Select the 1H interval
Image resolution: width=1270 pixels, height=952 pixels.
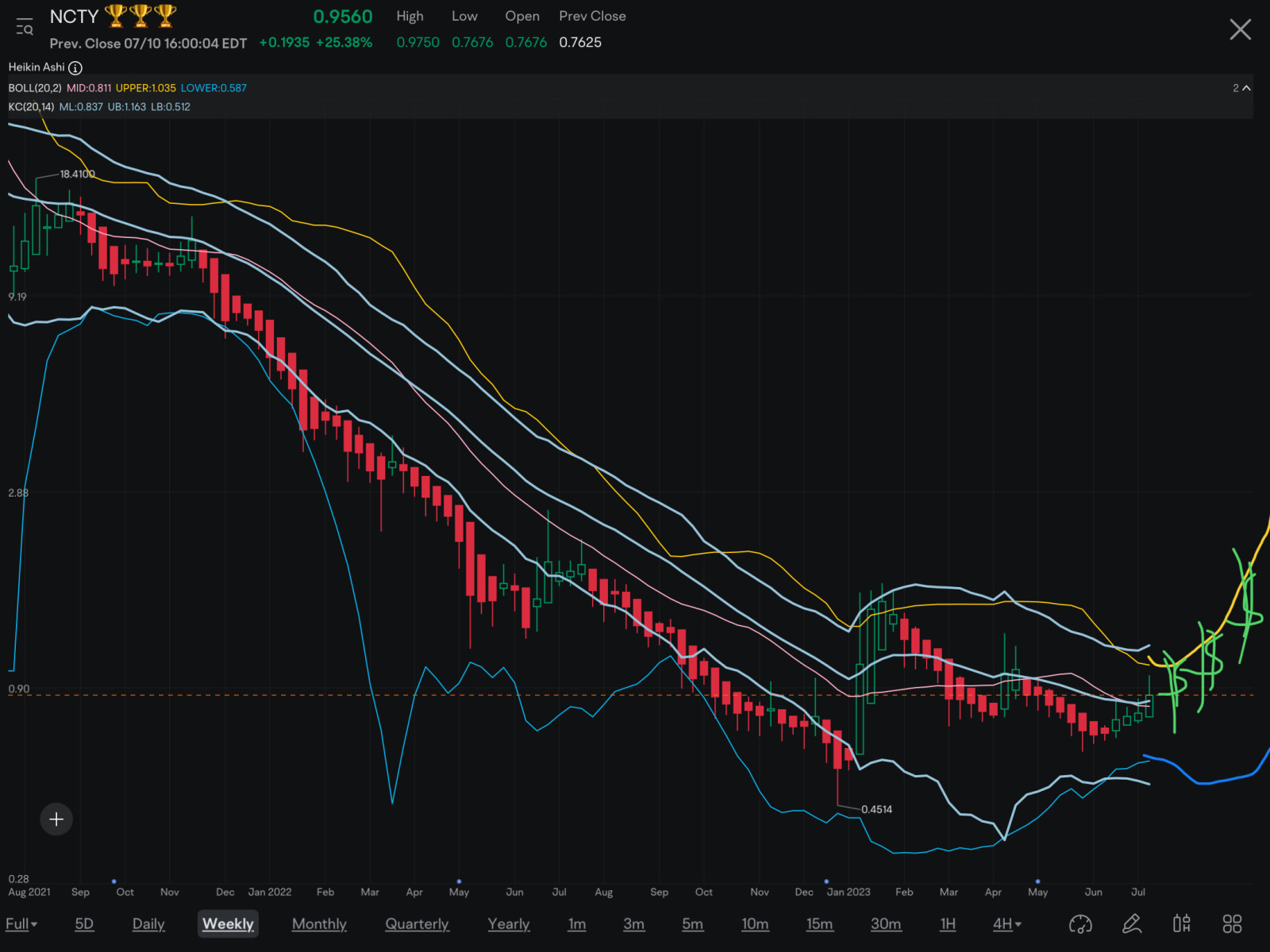(x=948, y=924)
